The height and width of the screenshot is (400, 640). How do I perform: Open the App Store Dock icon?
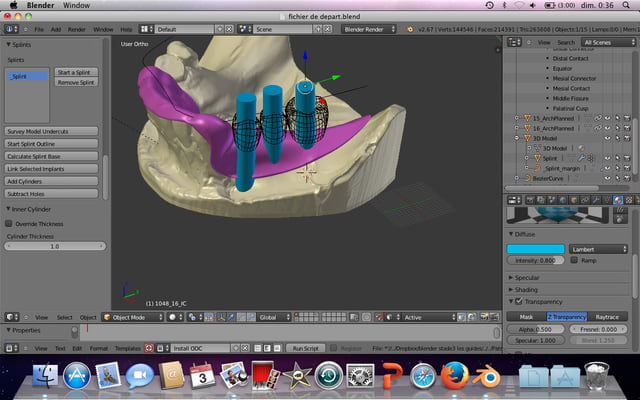point(77,377)
